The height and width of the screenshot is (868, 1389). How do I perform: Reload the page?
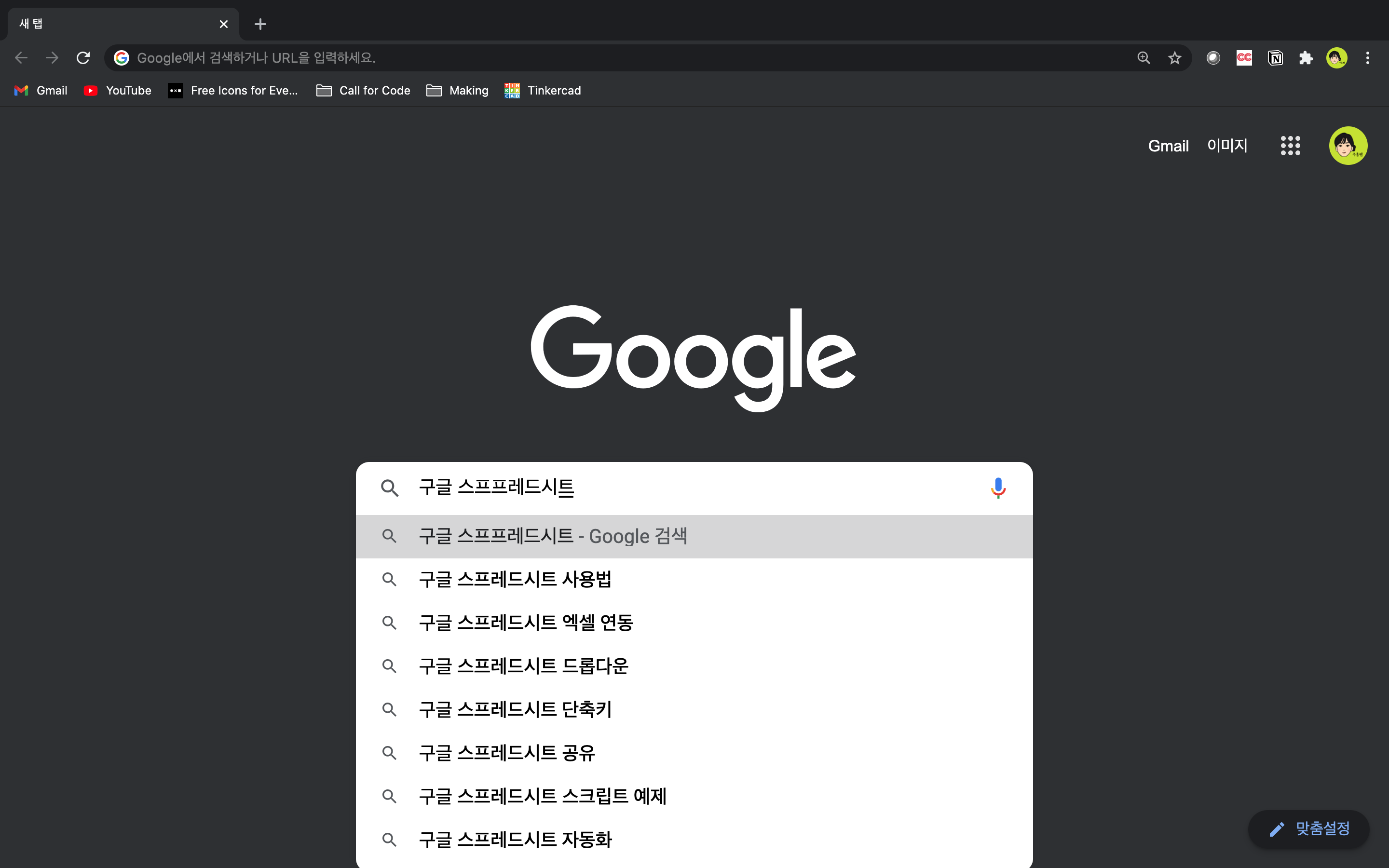[x=83, y=58]
